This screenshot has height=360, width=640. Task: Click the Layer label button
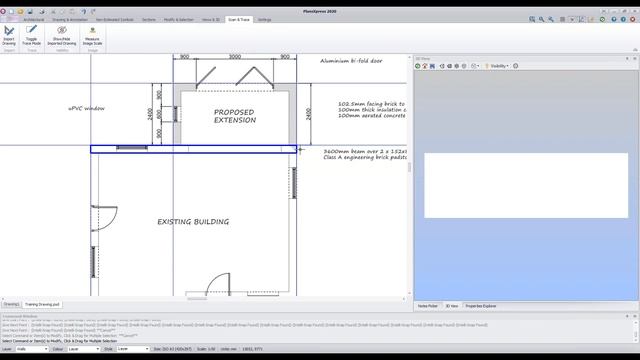[7, 349]
